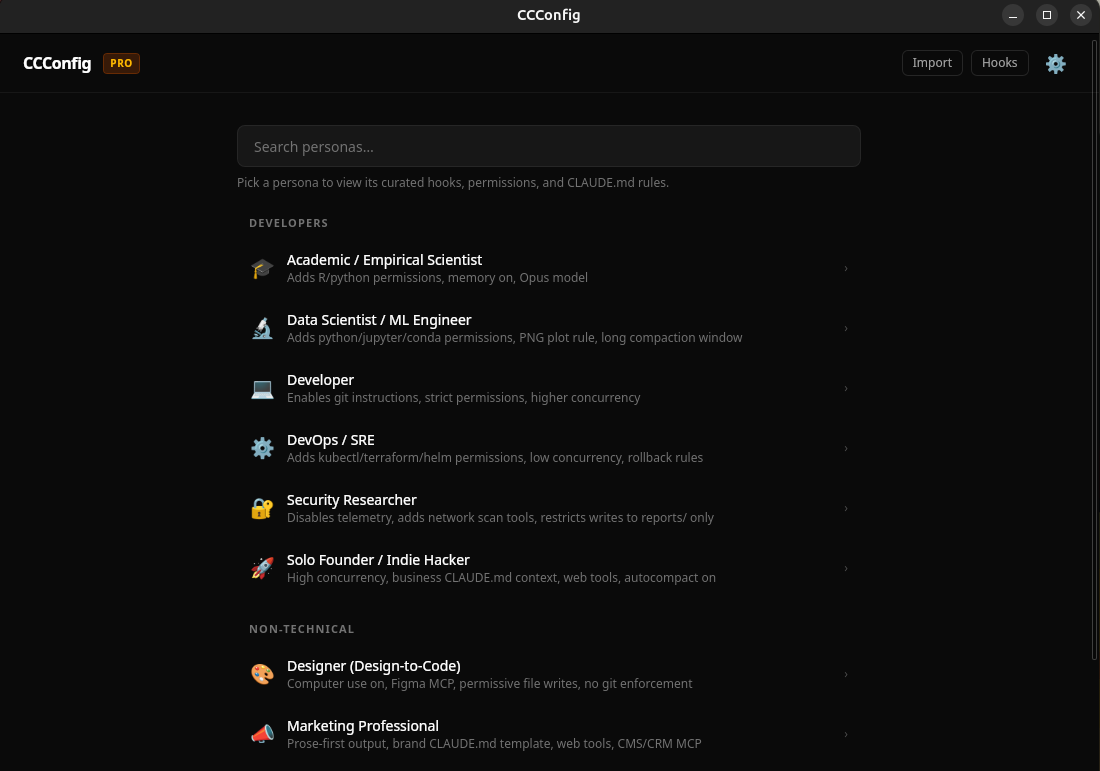The width and height of the screenshot is (1100, 771).
Task: Select Data Scientist / ML Engineer title
Action: coord(379,320)
